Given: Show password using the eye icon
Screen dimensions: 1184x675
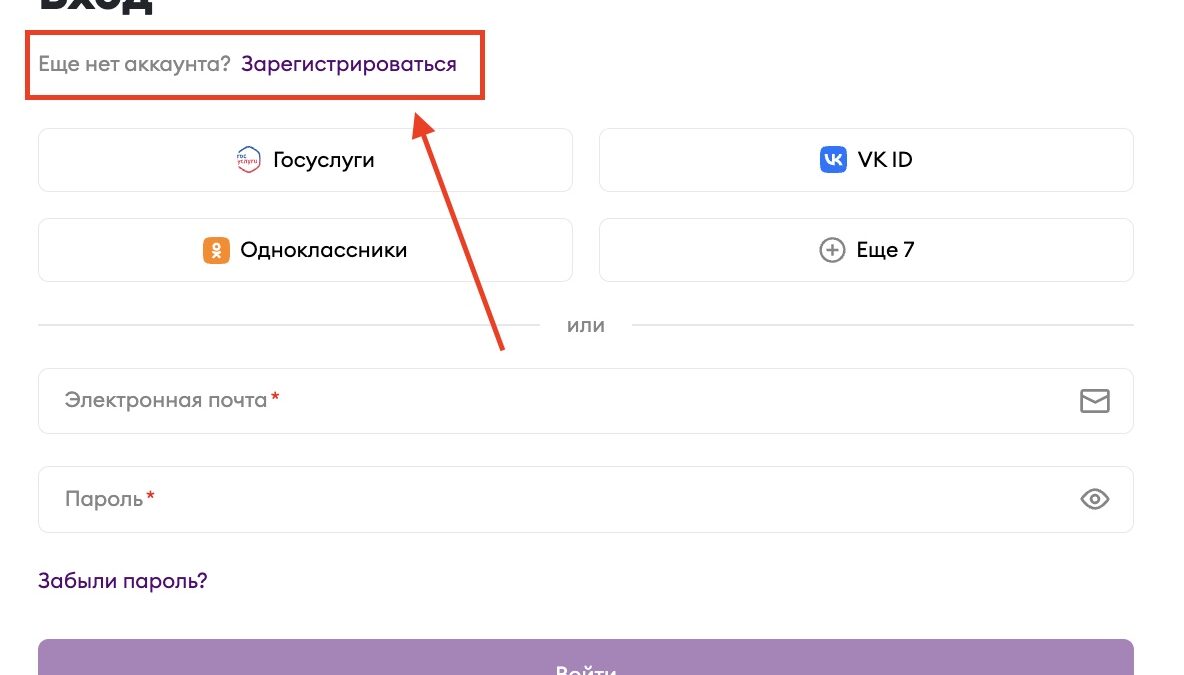Looking at the screenshot, I should (1095, 499).
